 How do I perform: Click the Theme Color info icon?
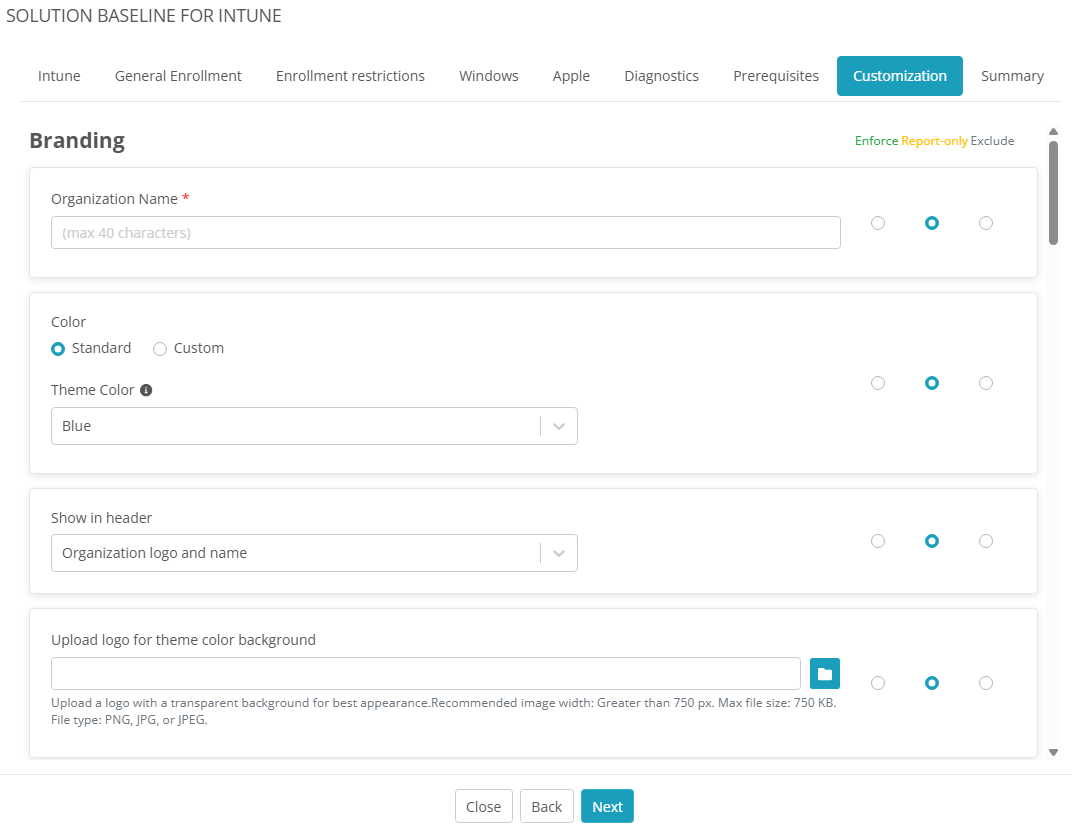tap(146, 390)
